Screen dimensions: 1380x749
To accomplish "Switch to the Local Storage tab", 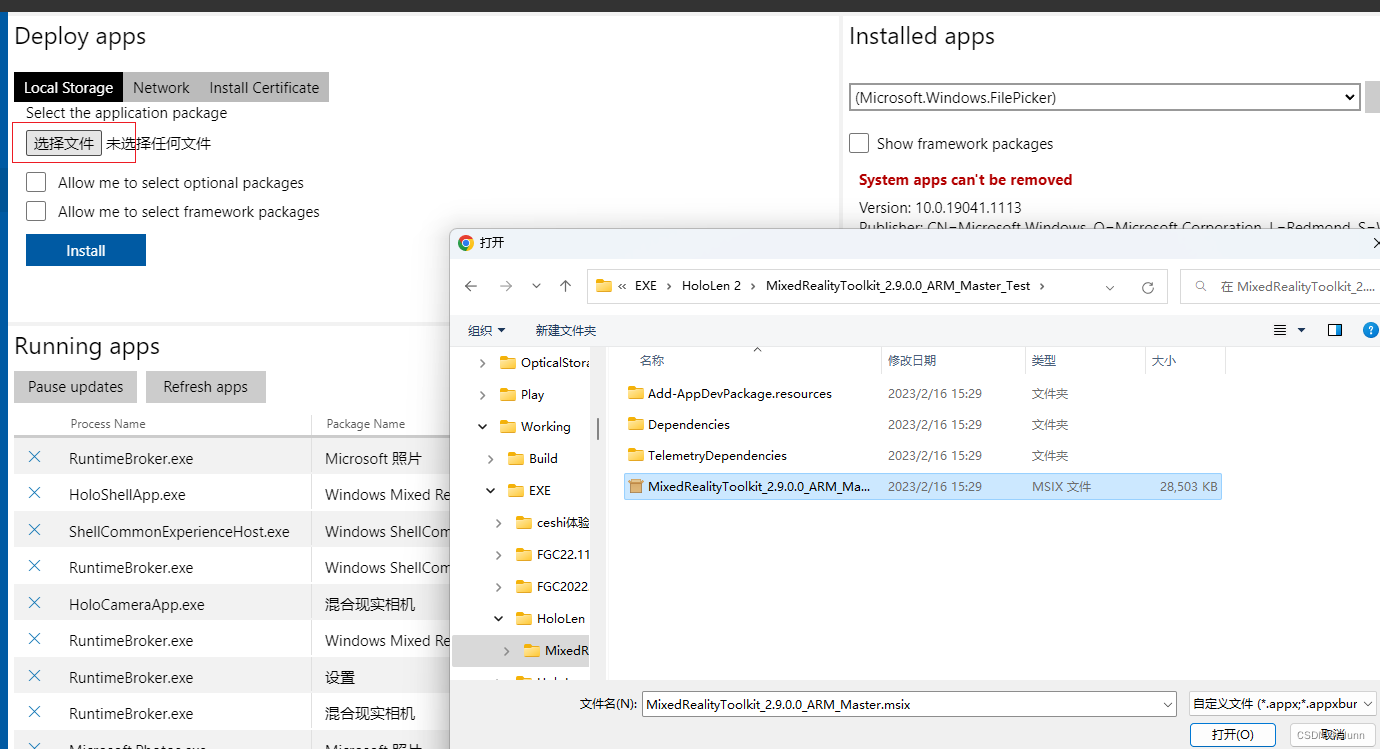I will pyautogui.click(x=68, y=87).
